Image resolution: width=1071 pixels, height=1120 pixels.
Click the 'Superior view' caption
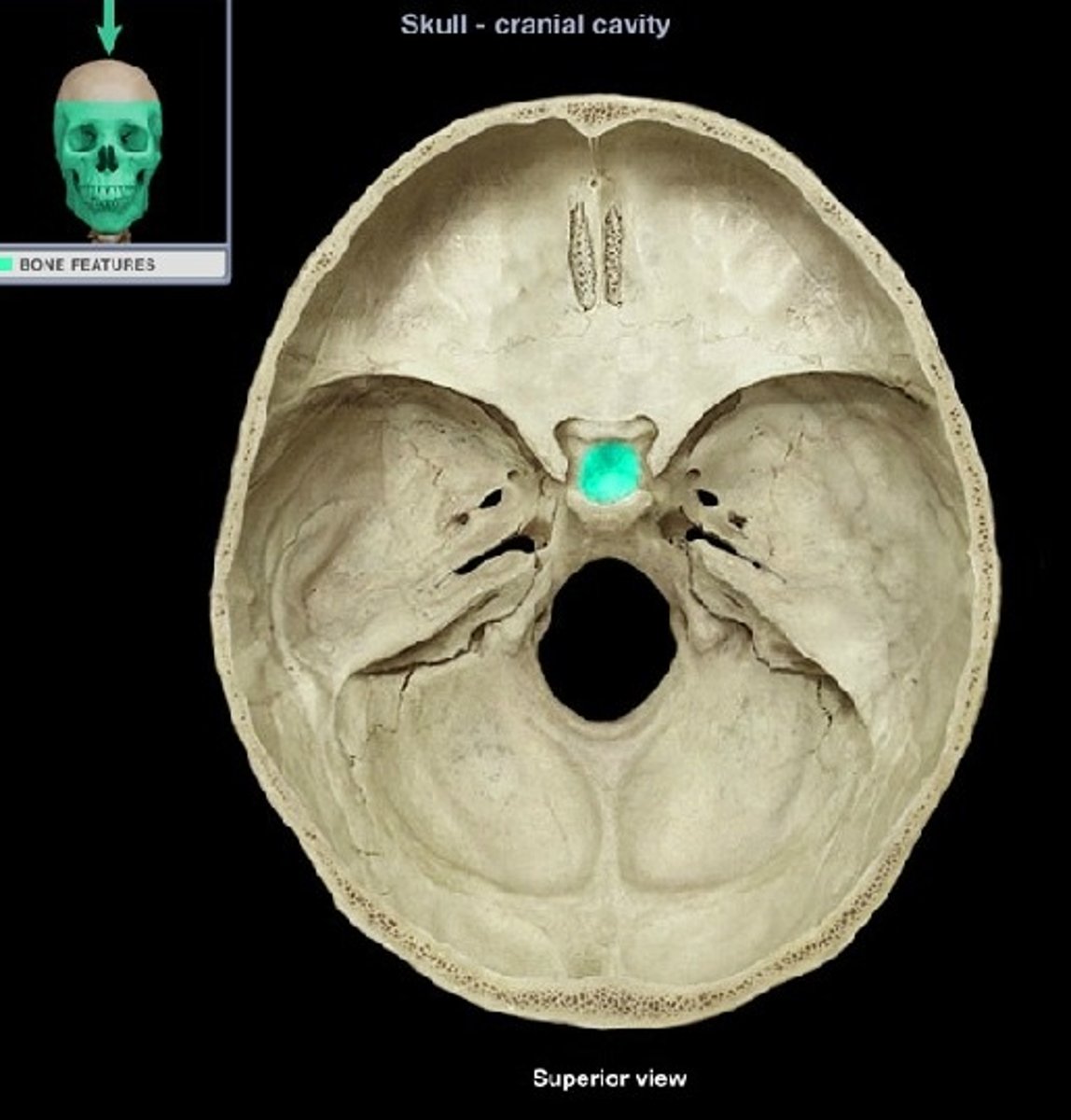609,1079
